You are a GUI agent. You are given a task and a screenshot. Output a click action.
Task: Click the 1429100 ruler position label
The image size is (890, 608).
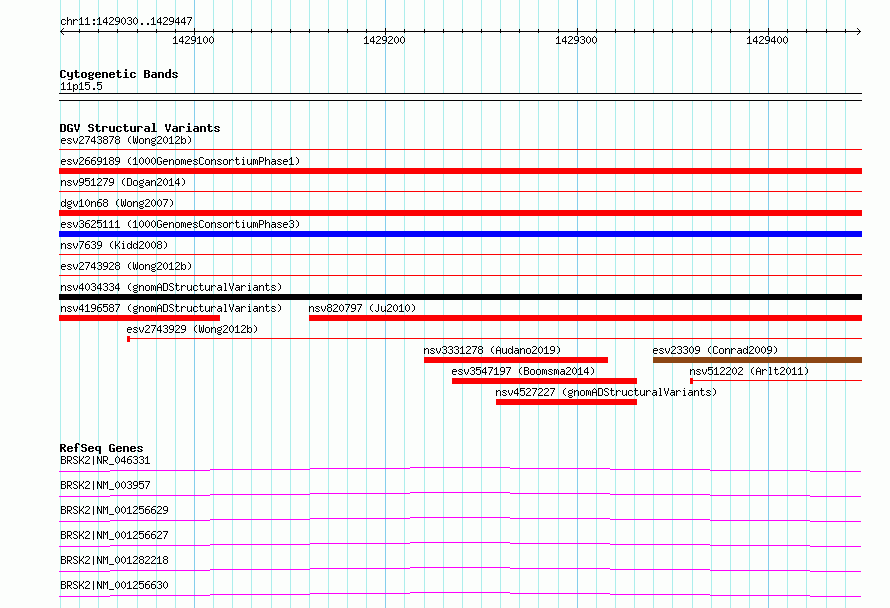[x=193, y=40]
